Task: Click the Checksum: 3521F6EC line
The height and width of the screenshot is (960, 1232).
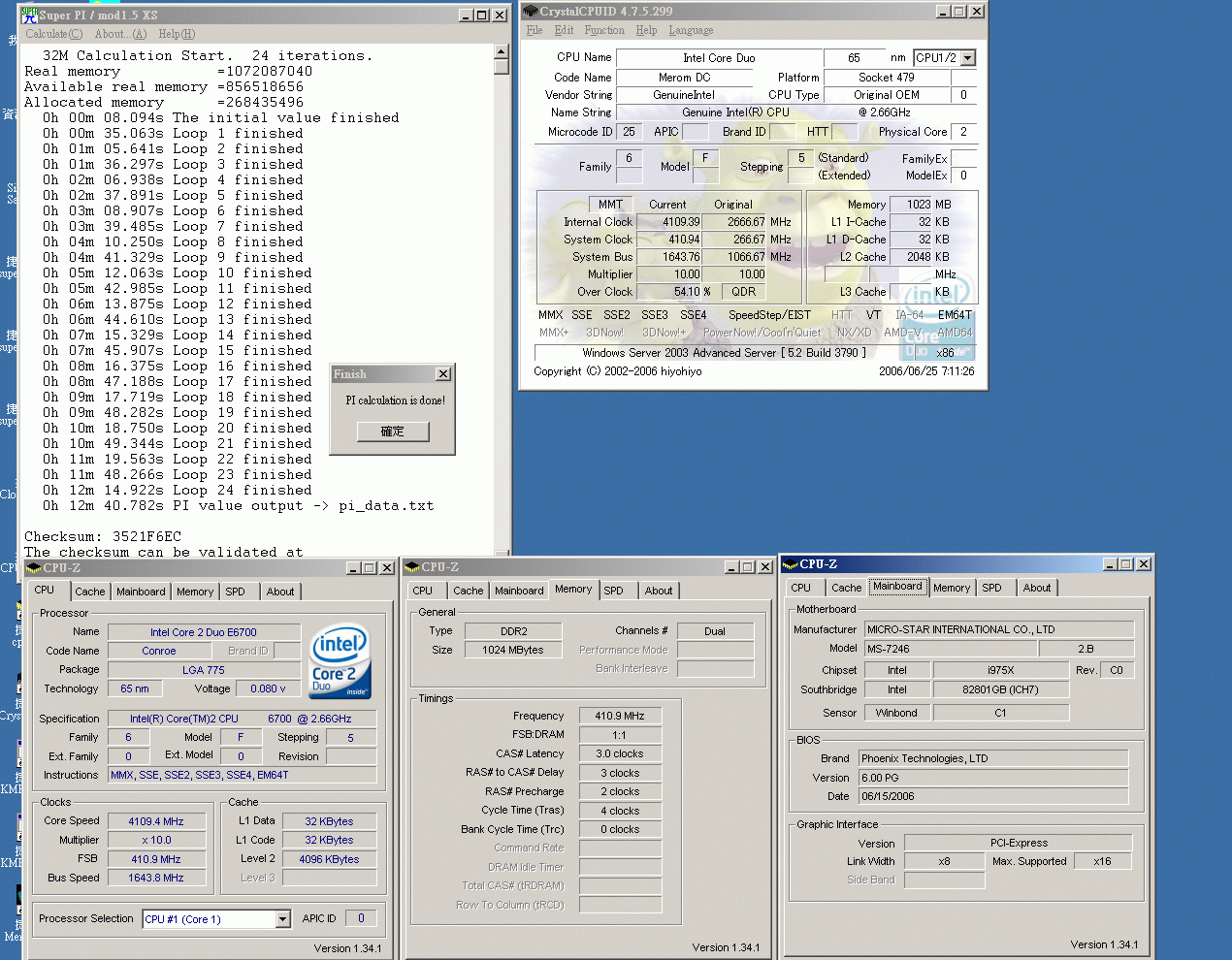Action: click(103, 536)
